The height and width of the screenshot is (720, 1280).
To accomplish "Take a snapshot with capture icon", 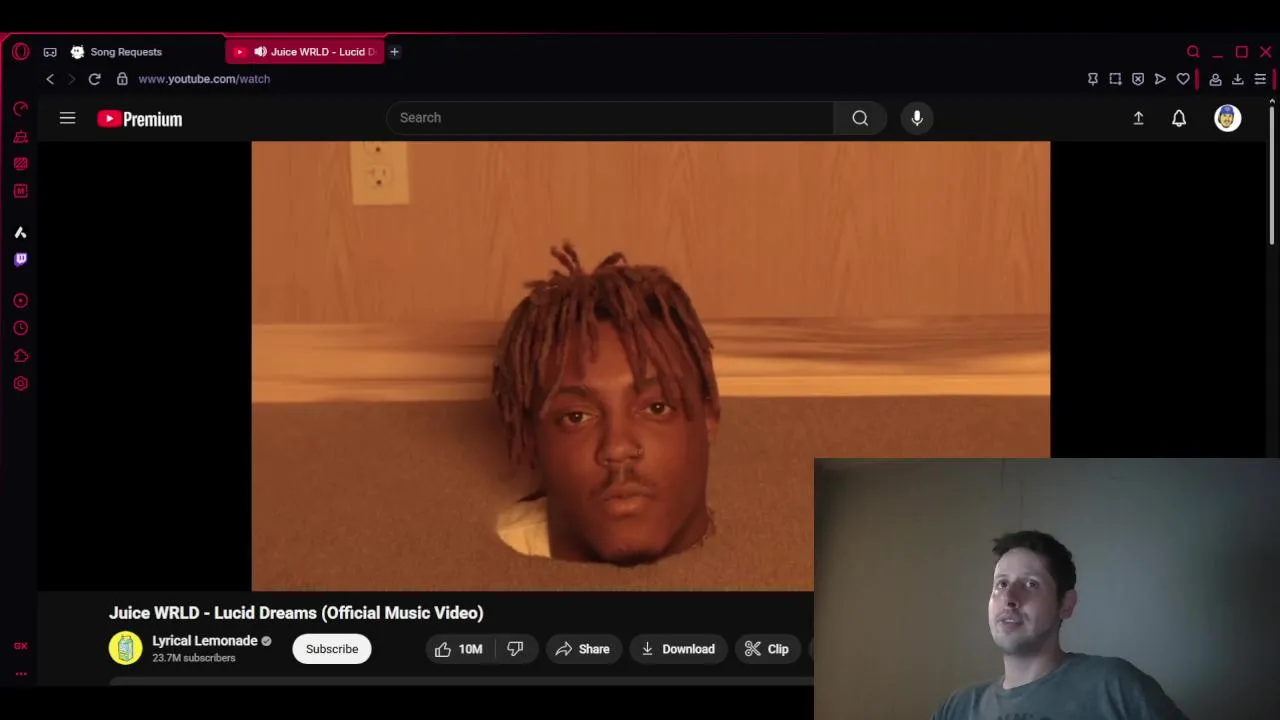I will pos(1115,79).
